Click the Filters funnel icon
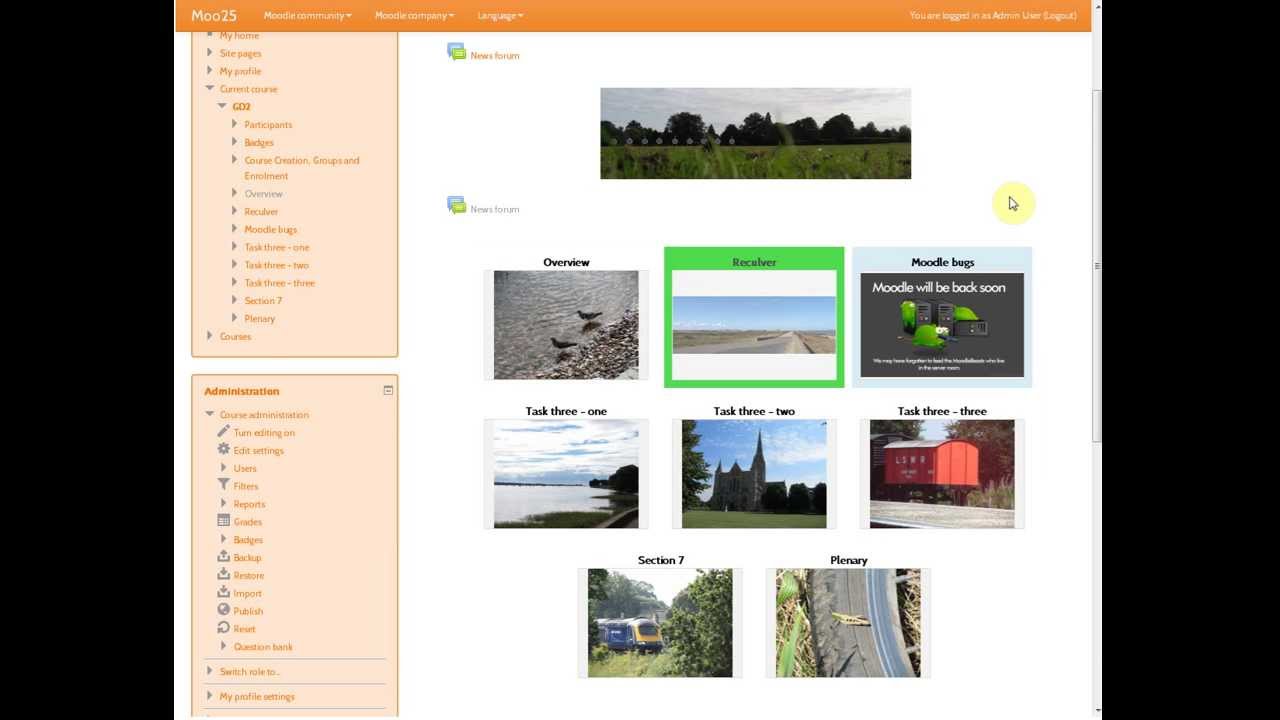Screen dimensions: 1280x720 tap(224, 485)
